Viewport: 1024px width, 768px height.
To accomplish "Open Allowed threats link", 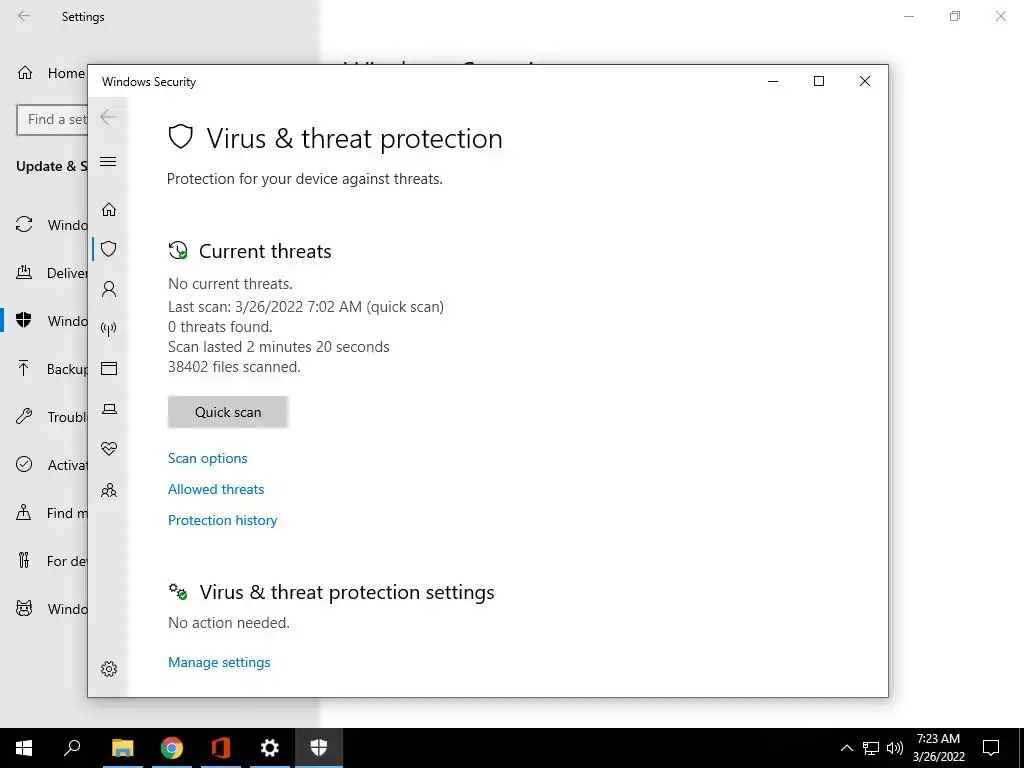I will coord(216,489).
